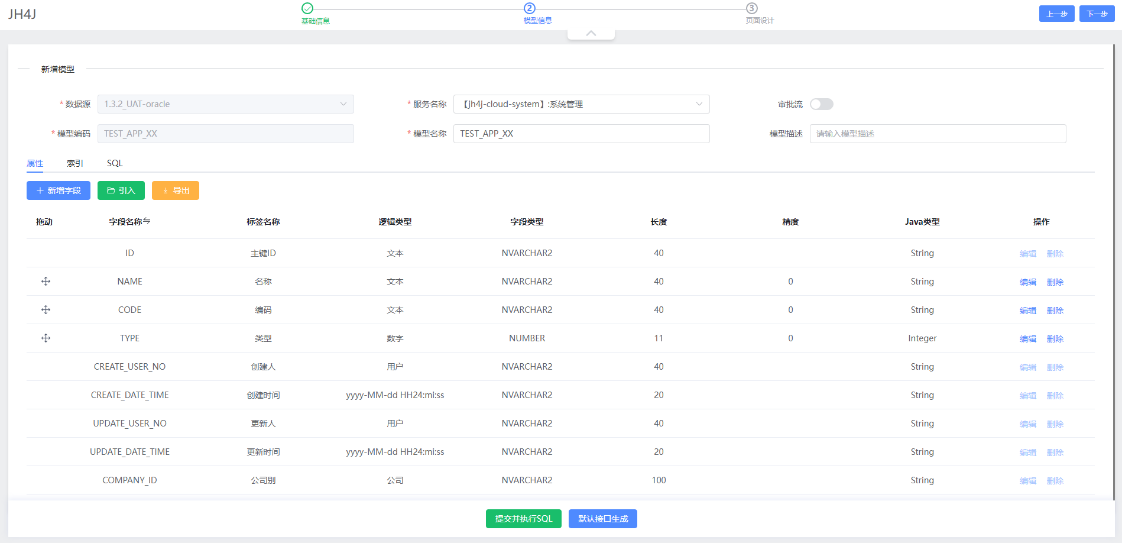1122x543 pixels.
Task: Click the drag handle icon for CODE row
Action: point(46,310)
